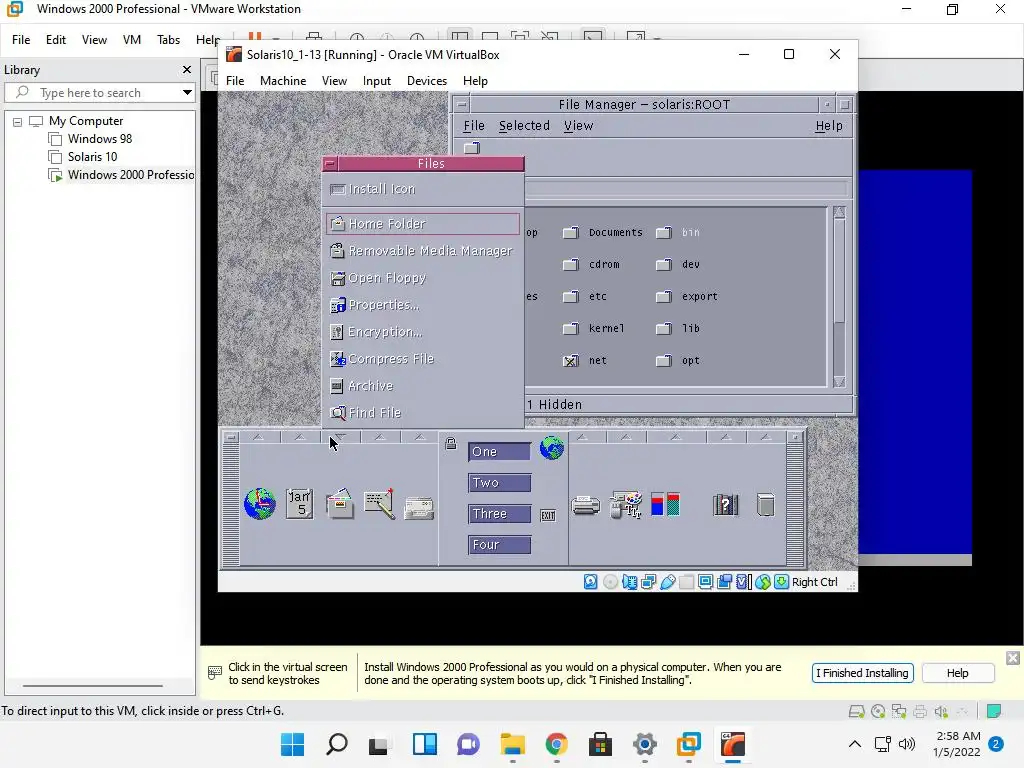This screenshot has height=768, width=1024.
Task: Show hidden icons in the Windows system tray
Action: 855,744
